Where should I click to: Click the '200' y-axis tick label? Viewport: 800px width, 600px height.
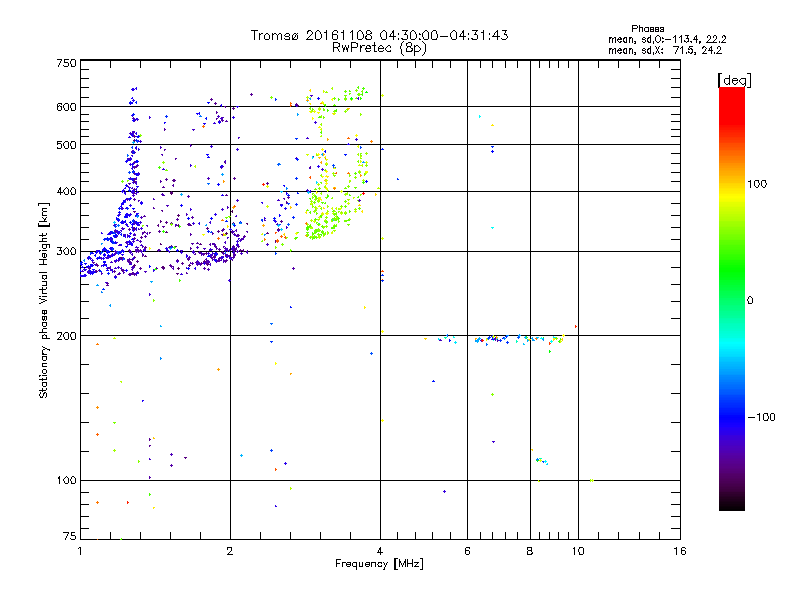[x=66, y=336]
